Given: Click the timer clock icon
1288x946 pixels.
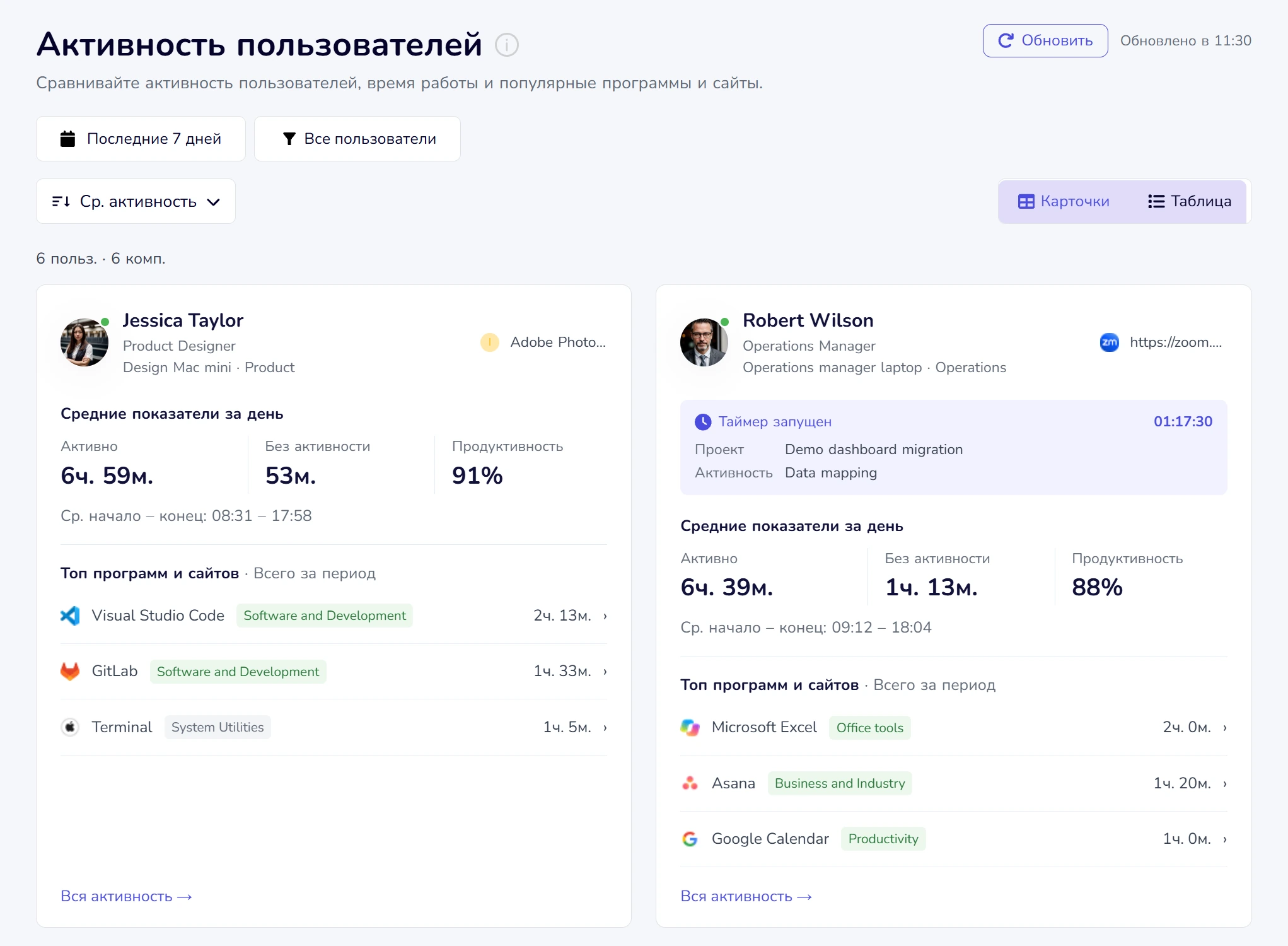Looking at the screenshot, I should (703, 422).
